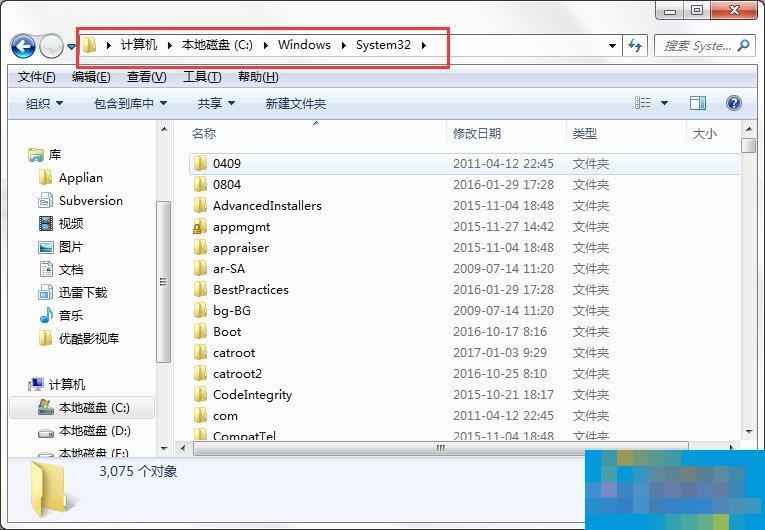This screenshot has height=530, width=765.
Task: Open the recent pages history dropdown arrow
Action: coord(71,47)
